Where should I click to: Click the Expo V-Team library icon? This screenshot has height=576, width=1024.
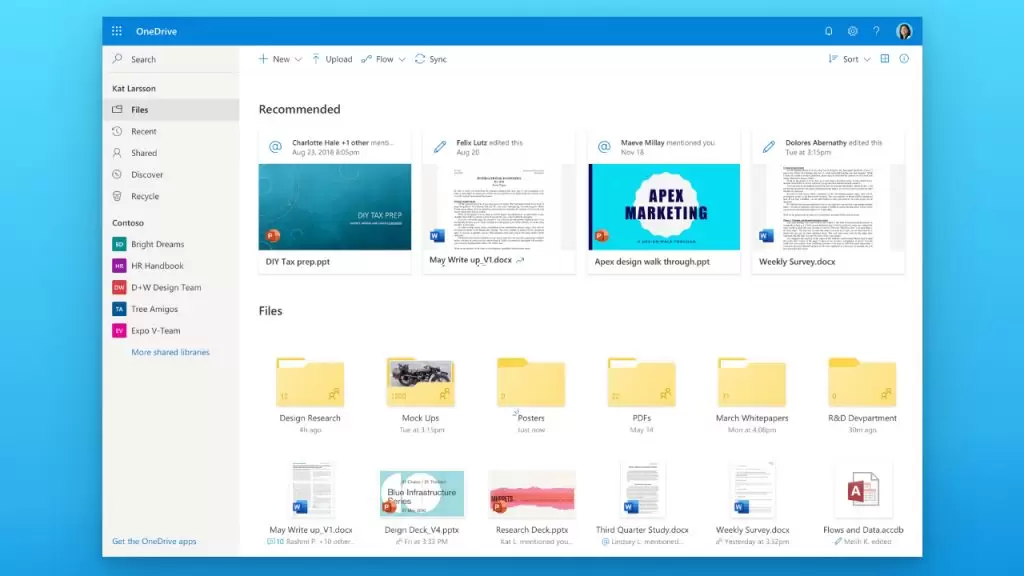click(119, 330)
